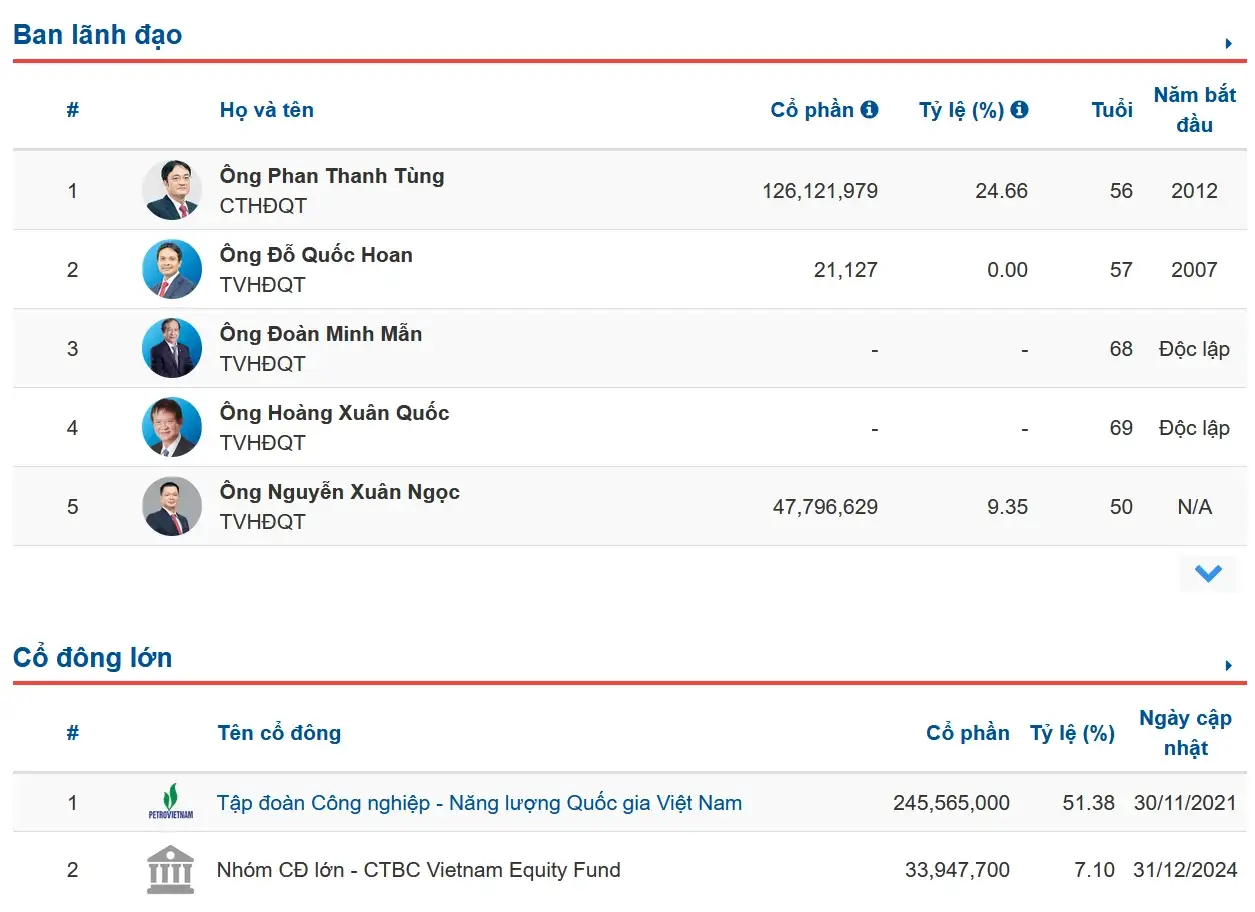Select the name Ông Phan Thanh Tùng
Screen dimensions: 1255x912
click(332, 176)
